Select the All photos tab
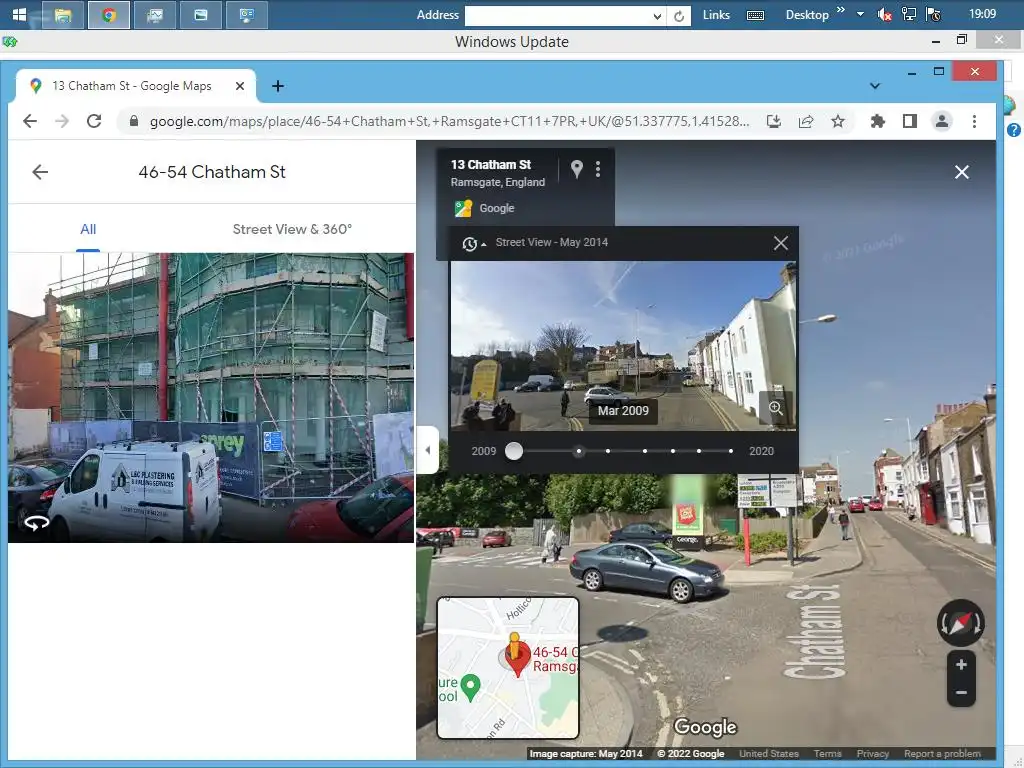Viewport: 1024px width, 768px height. (x=88, y=229)
